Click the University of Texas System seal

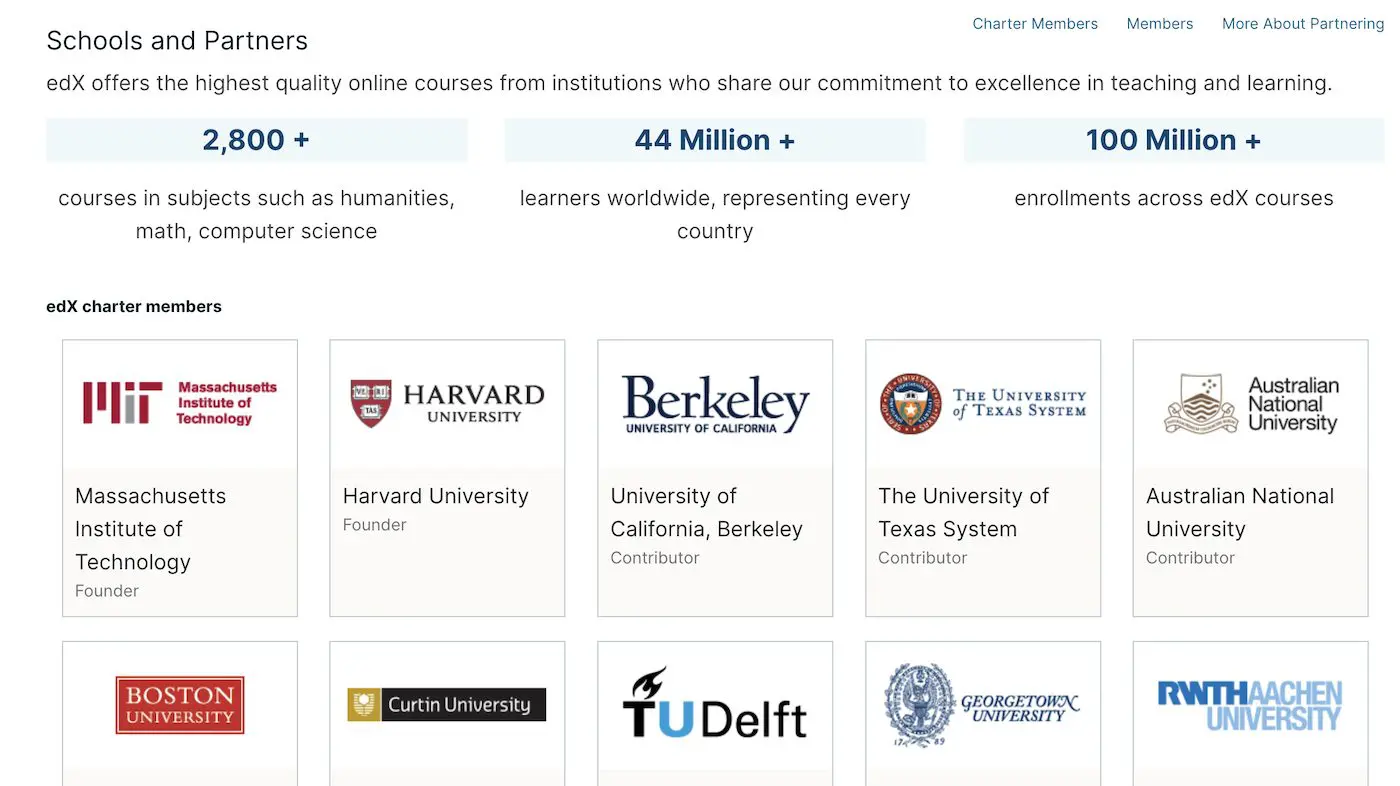(983, 404)
